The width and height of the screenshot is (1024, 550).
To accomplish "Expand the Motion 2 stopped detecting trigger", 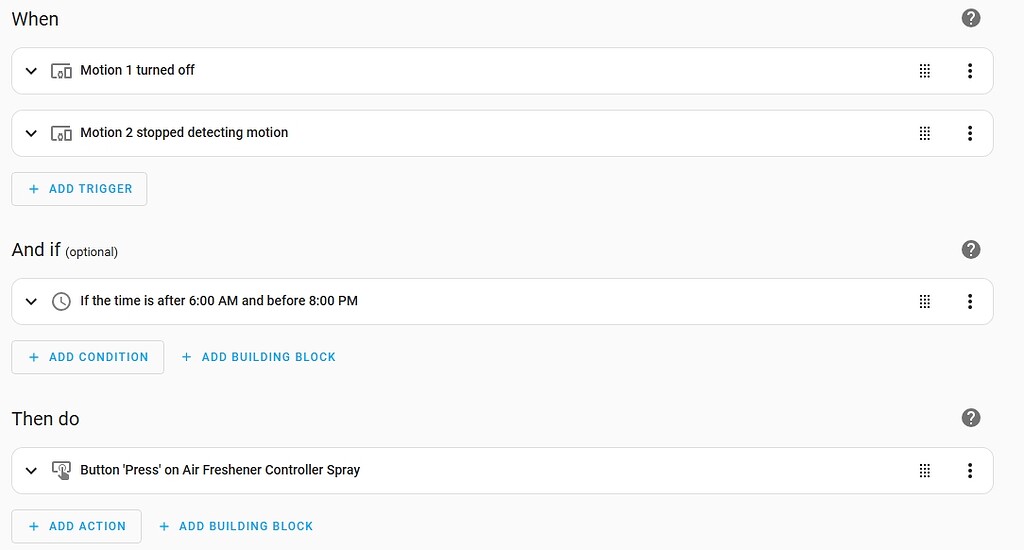I will [31, 133].
